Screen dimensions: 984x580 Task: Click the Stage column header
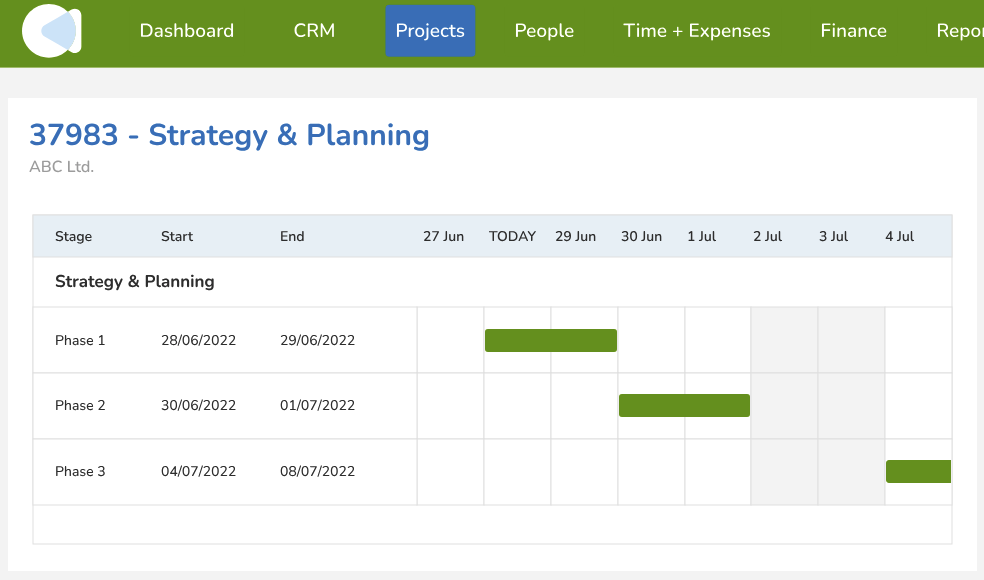tap(73, 237)
